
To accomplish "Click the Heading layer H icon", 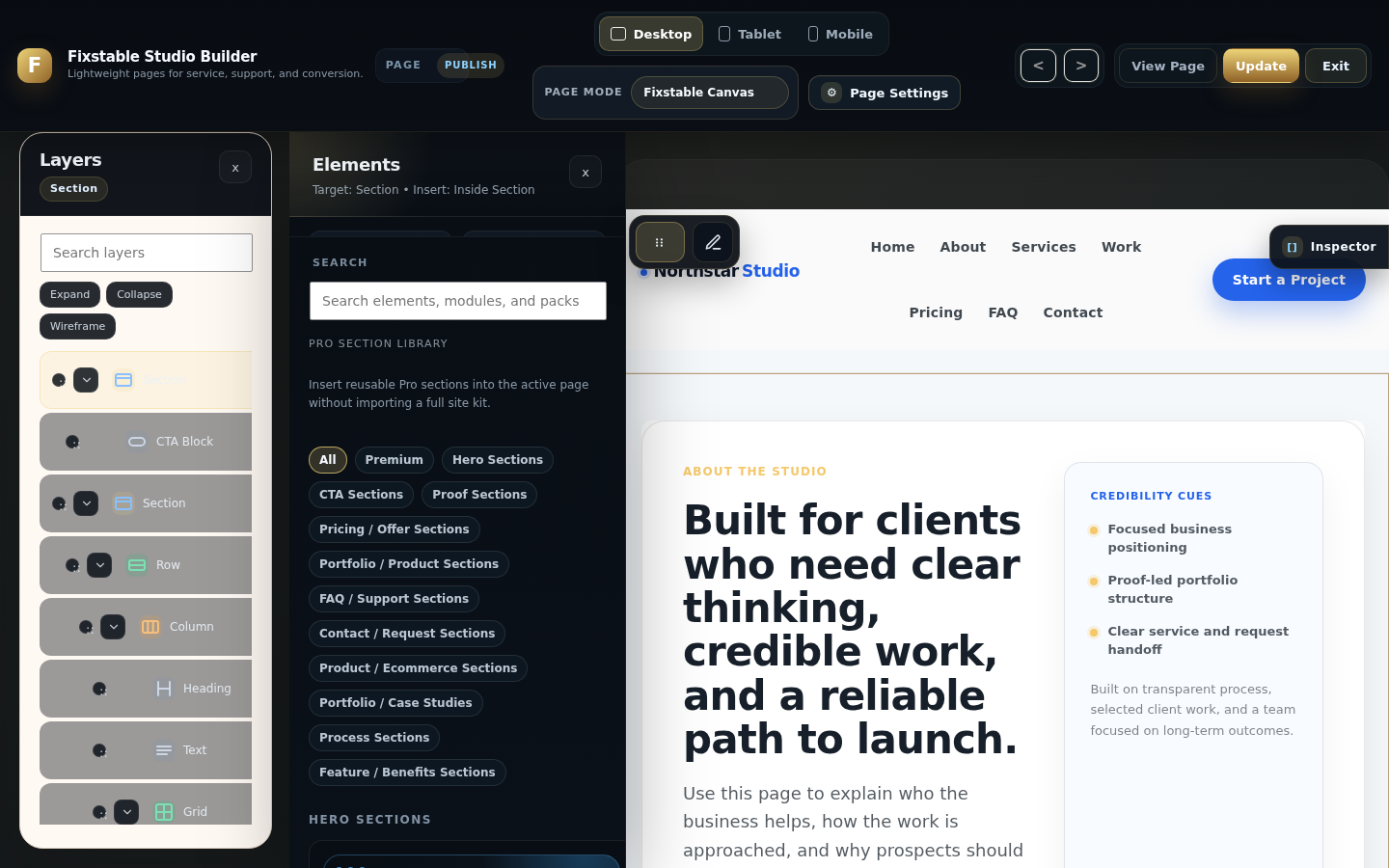I will coord(164,689).
